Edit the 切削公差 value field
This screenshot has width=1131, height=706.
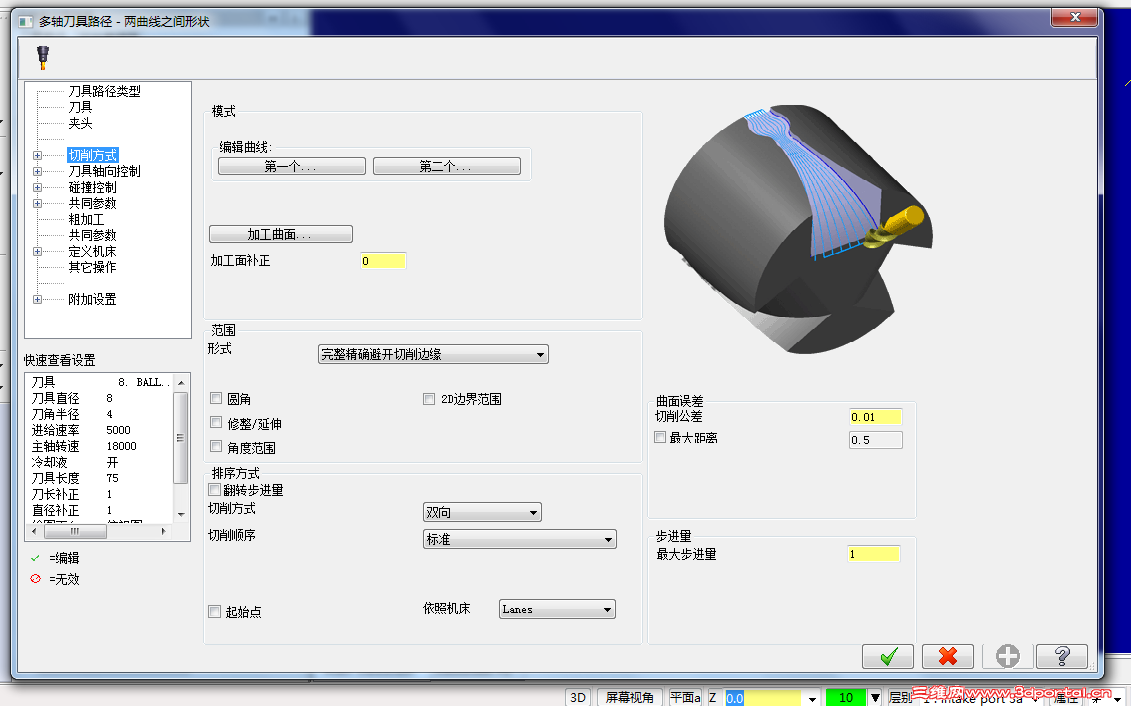(875, 415)
